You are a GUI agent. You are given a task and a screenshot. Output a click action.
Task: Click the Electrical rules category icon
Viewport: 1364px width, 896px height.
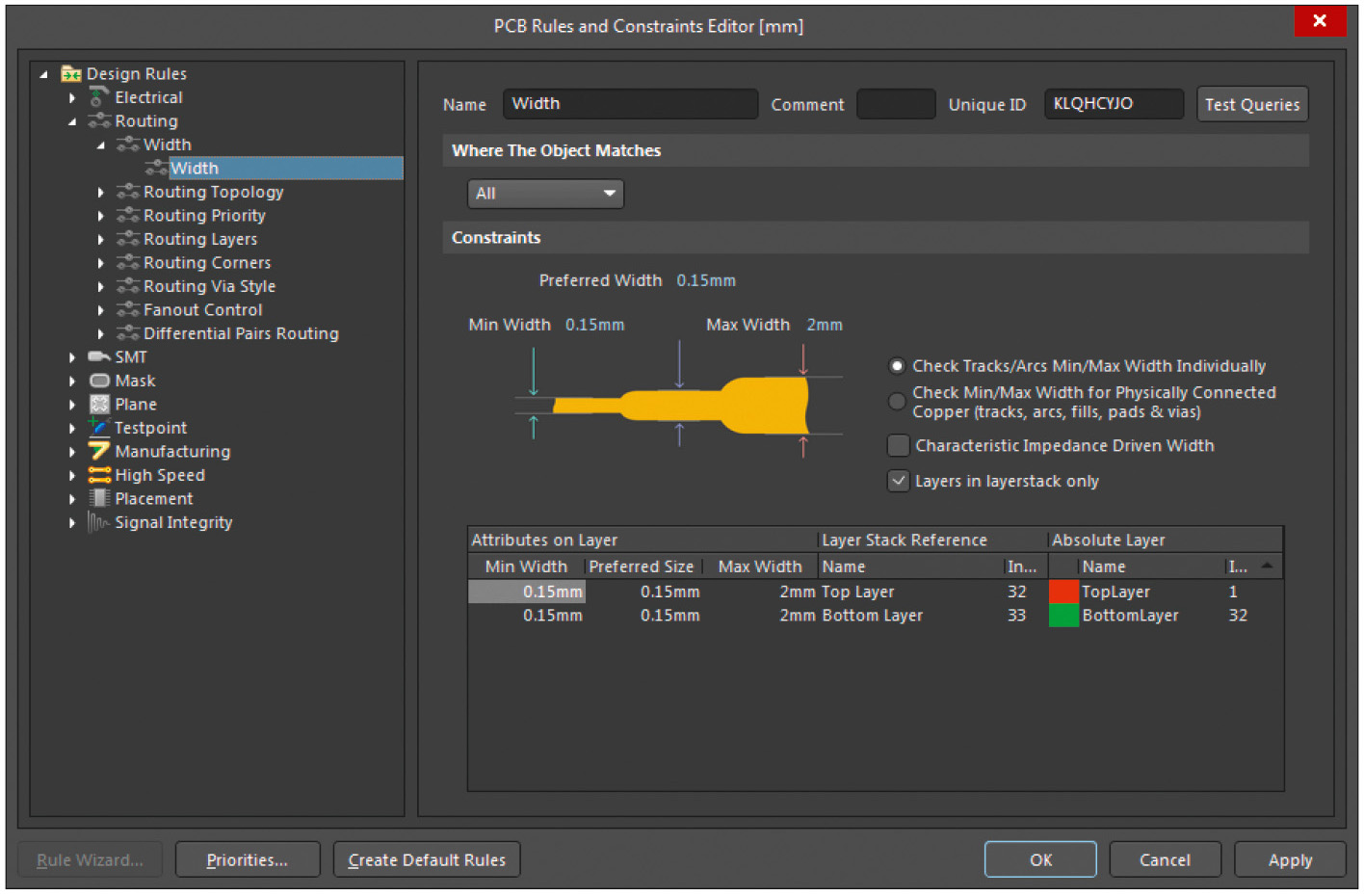pos(98,97)
